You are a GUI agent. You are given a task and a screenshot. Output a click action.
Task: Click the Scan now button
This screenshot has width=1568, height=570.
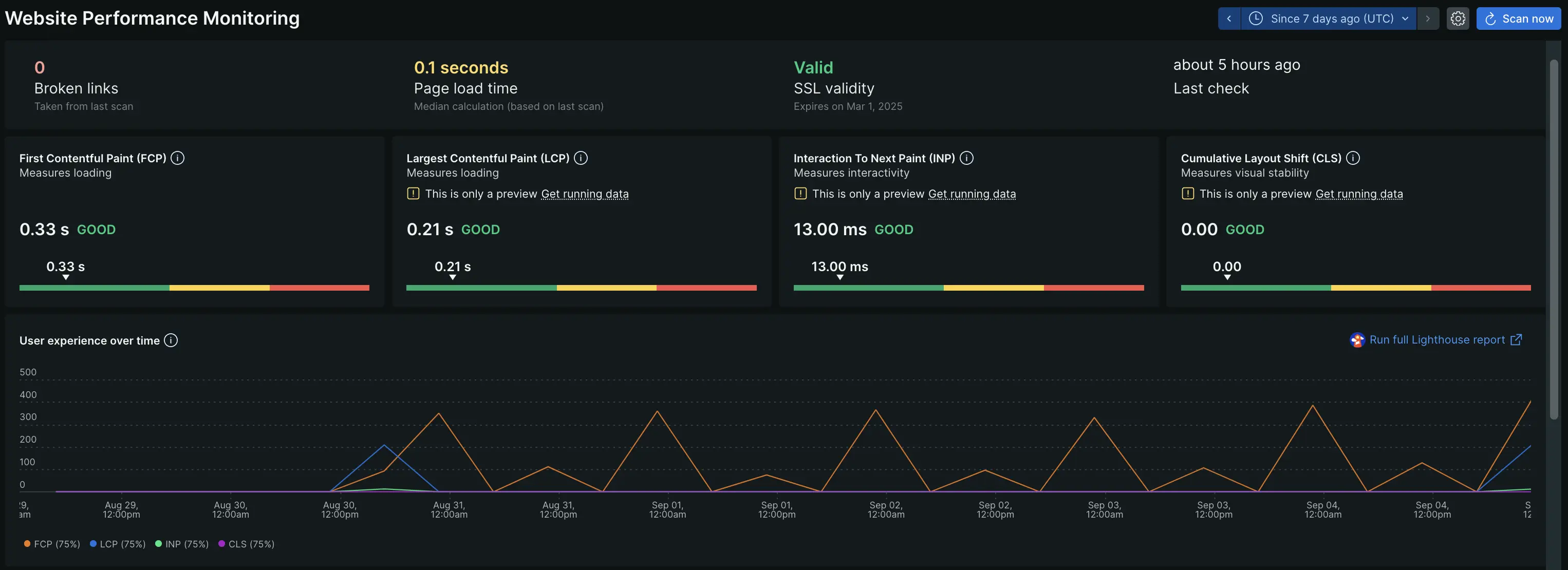click(1518, 19)
